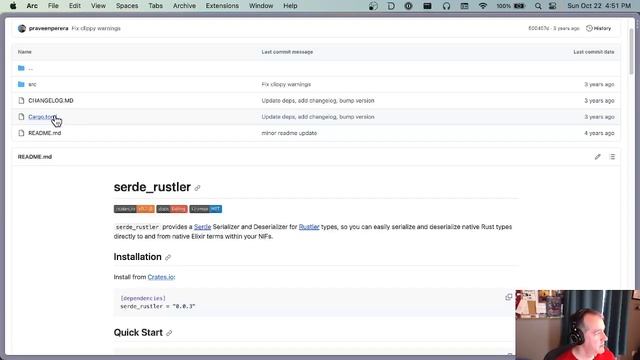
Task: Open the Spaces menu
Action: click(127, 6)
